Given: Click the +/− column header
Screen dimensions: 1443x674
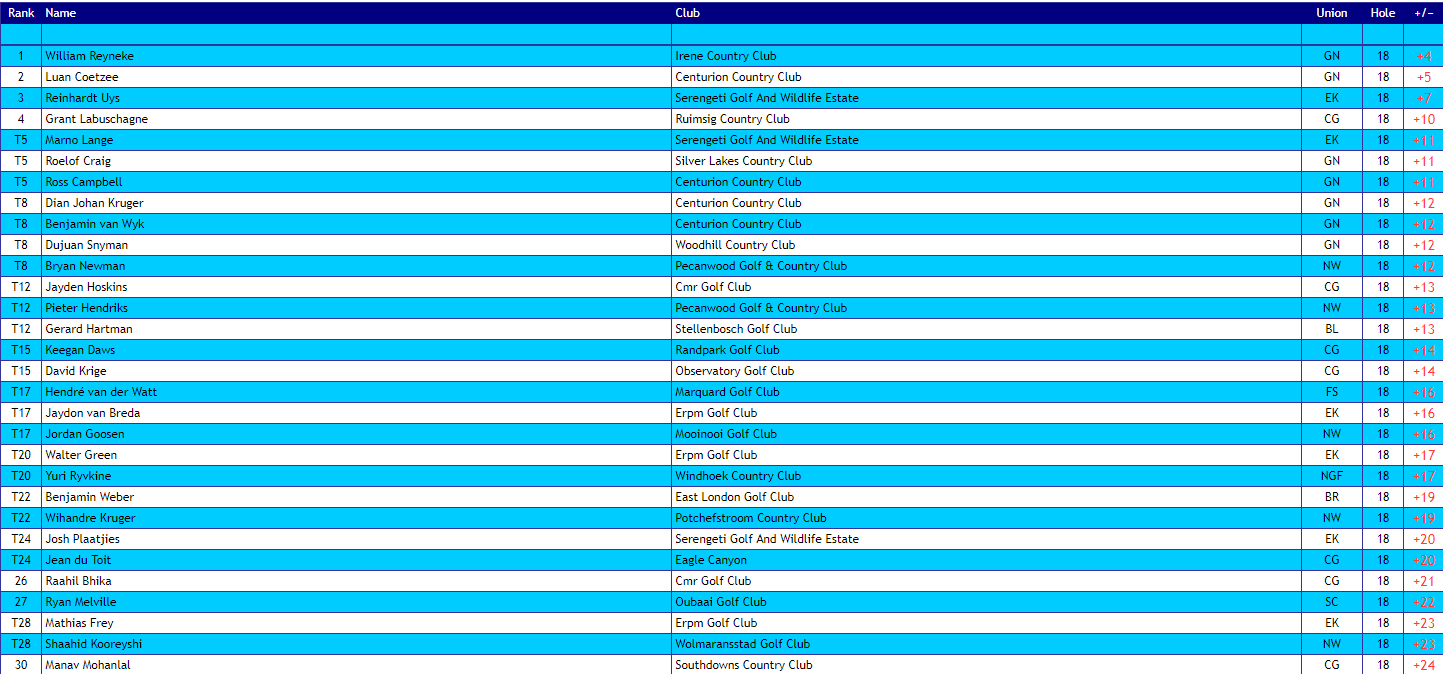Looking at the screenshot, I should [x=1424, y=13].
